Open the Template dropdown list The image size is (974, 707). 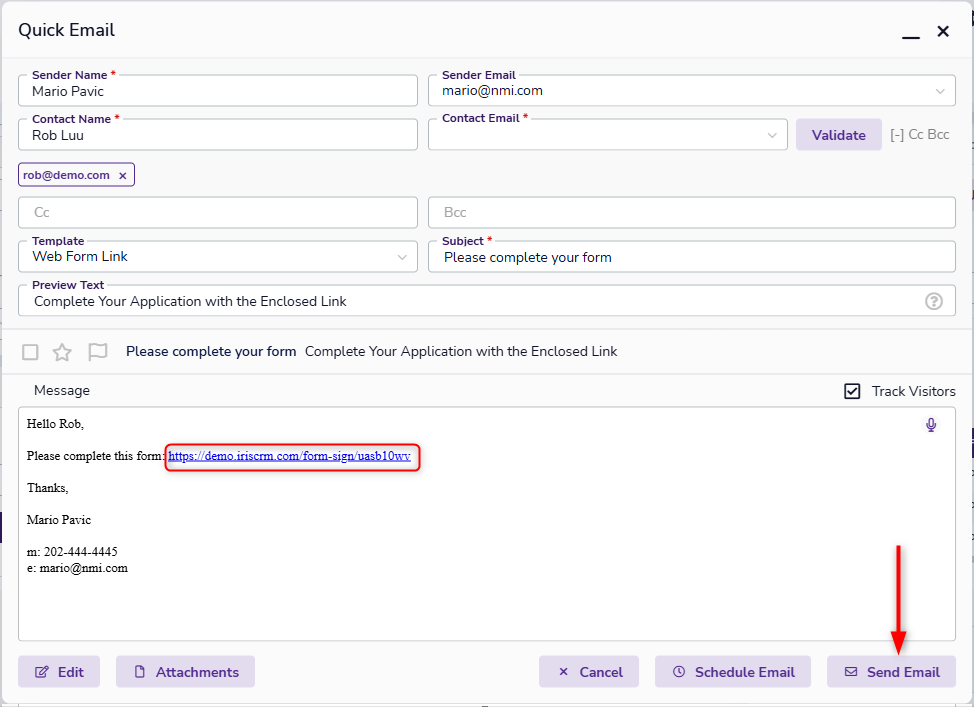click(x=402, y=257)
